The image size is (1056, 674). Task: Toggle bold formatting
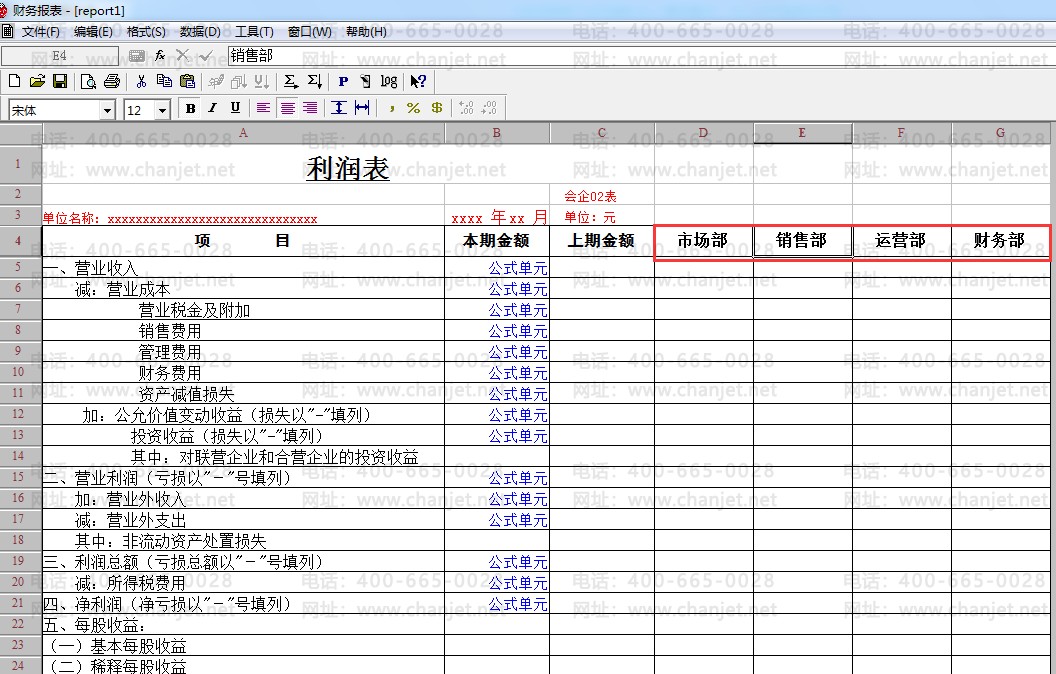(191, 108)
